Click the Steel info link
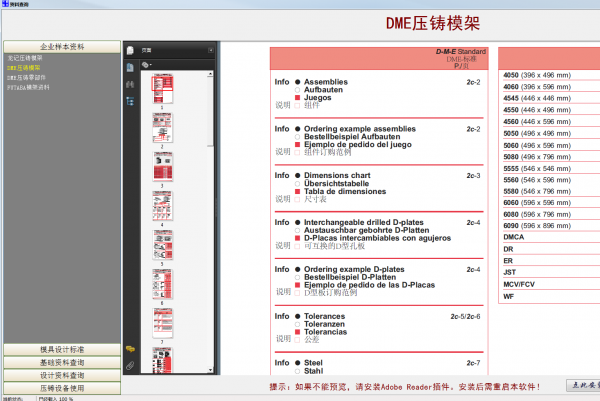Screen dimensions: 600x401 pyautogui.click(x=313, y=363)
